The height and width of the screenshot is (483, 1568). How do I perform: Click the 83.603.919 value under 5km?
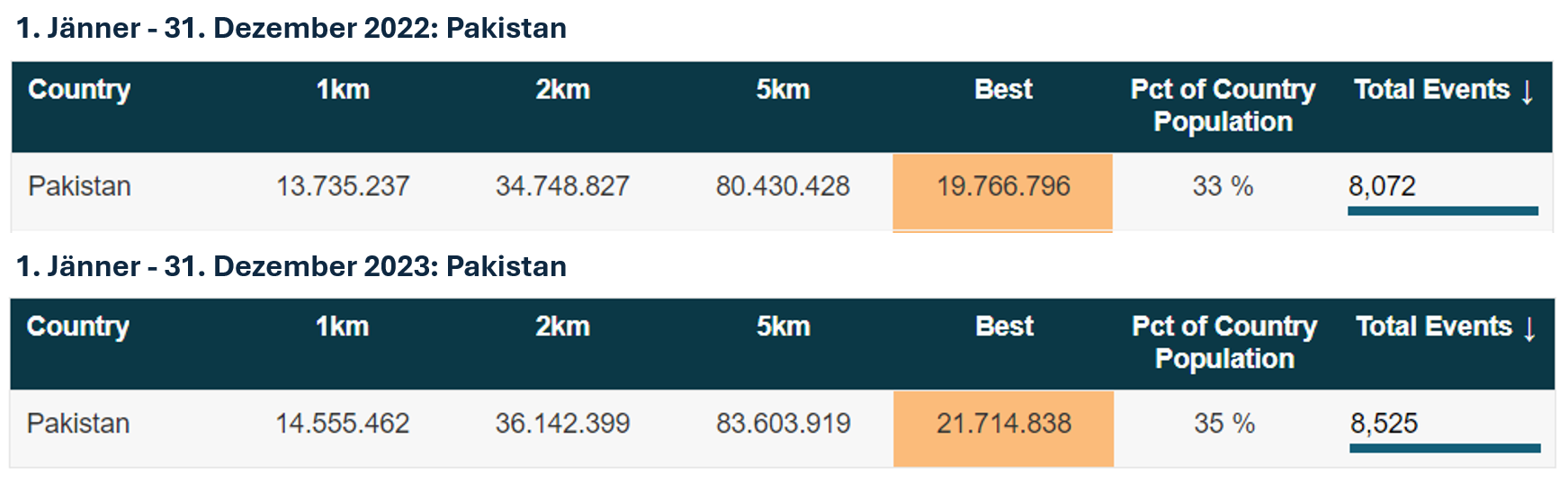[783, 423]
